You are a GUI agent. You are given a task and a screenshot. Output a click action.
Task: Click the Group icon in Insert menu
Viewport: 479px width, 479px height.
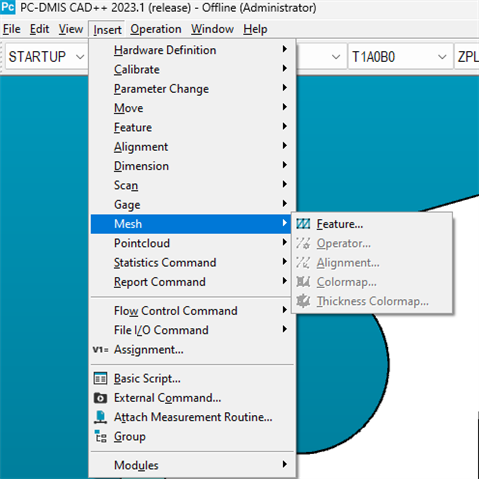click(x=100, y=437)
